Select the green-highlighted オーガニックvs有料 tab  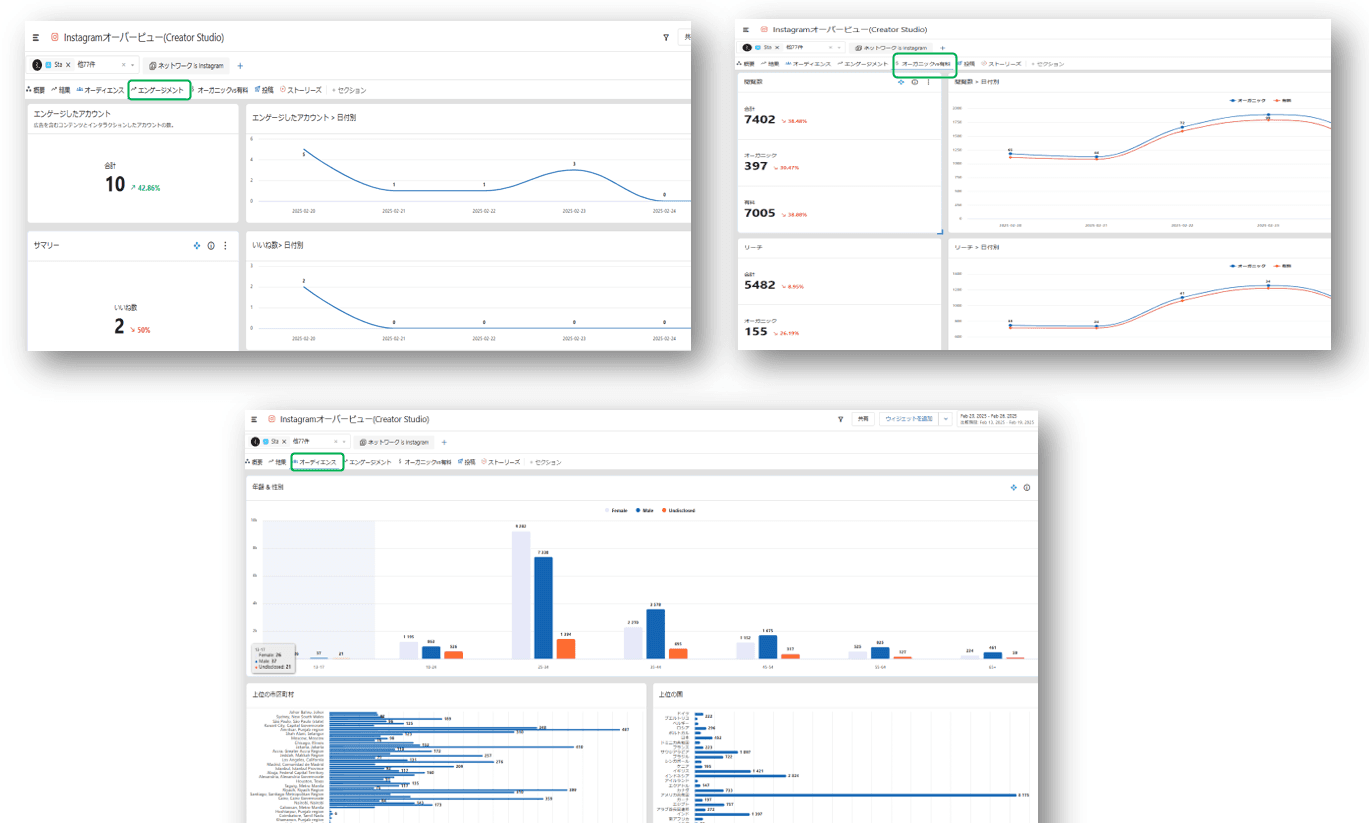coord(925,64)
